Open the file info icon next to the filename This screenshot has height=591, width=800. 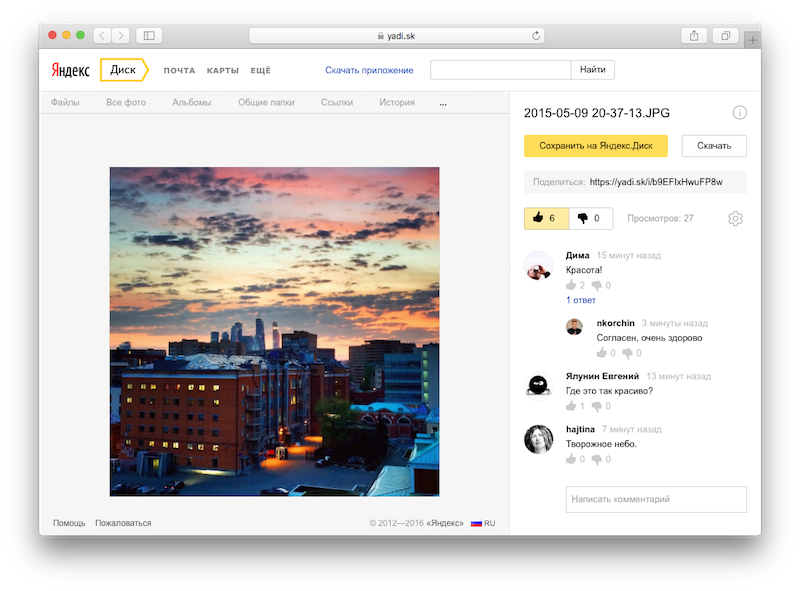tap(739, 112)
